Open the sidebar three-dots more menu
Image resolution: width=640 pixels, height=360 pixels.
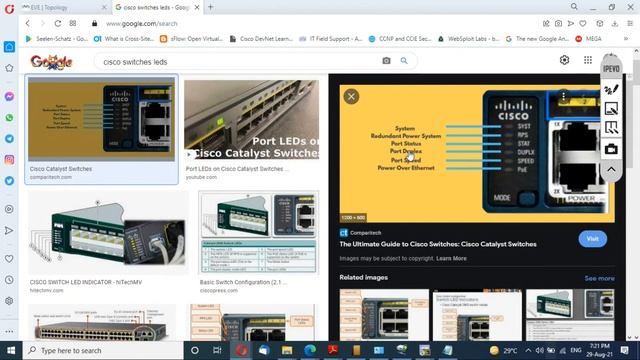(9, 332)
